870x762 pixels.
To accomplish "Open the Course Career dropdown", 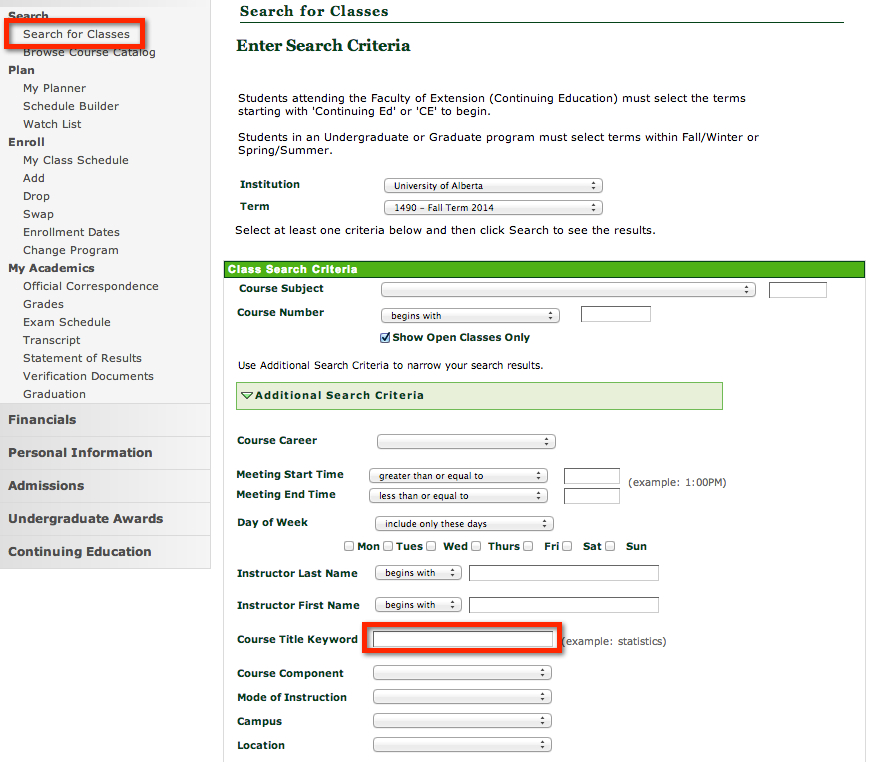I will (465, 441).
